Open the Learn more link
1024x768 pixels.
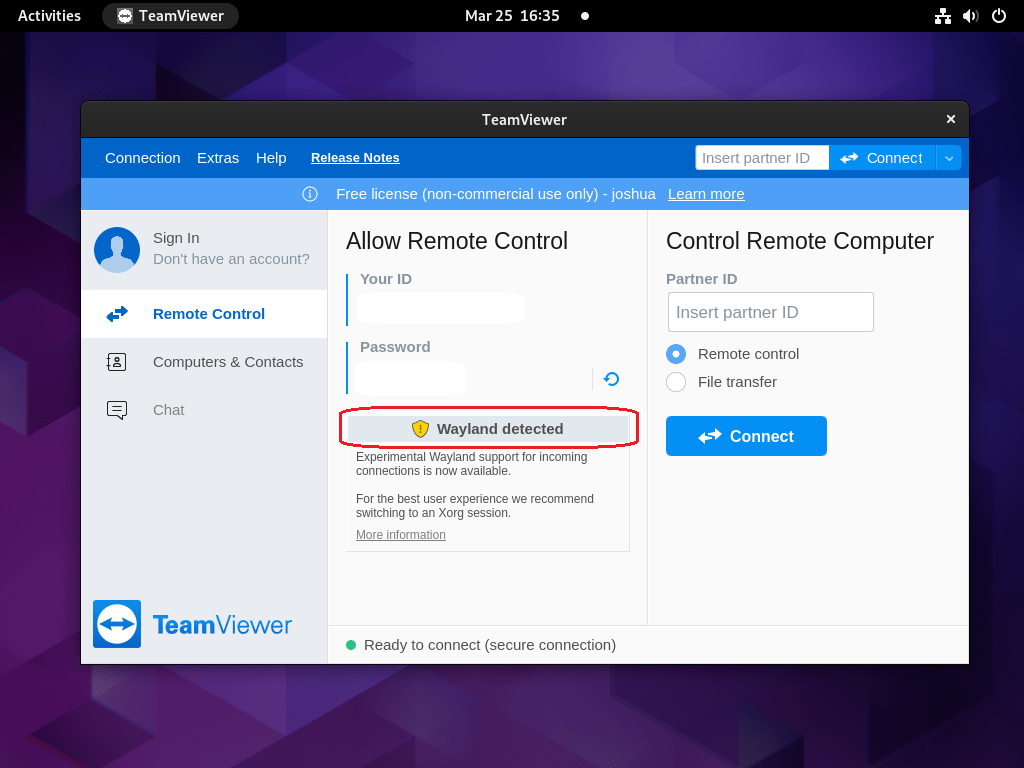705,194
